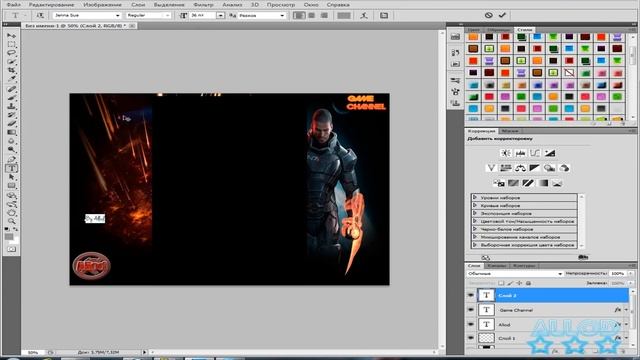
Task: Click the foreground color swatch
Action: 9,237
